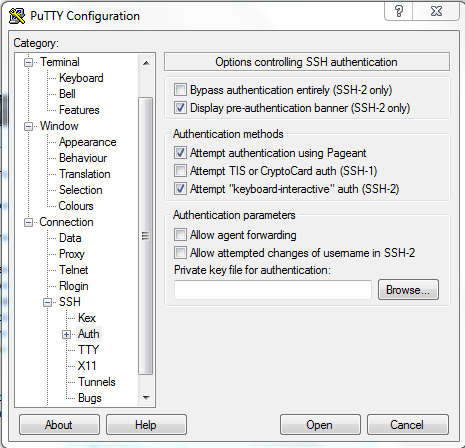Select the Tunnels category
Image resolution: width=465 pixels, height=448 pixels.
pos(97,382)
